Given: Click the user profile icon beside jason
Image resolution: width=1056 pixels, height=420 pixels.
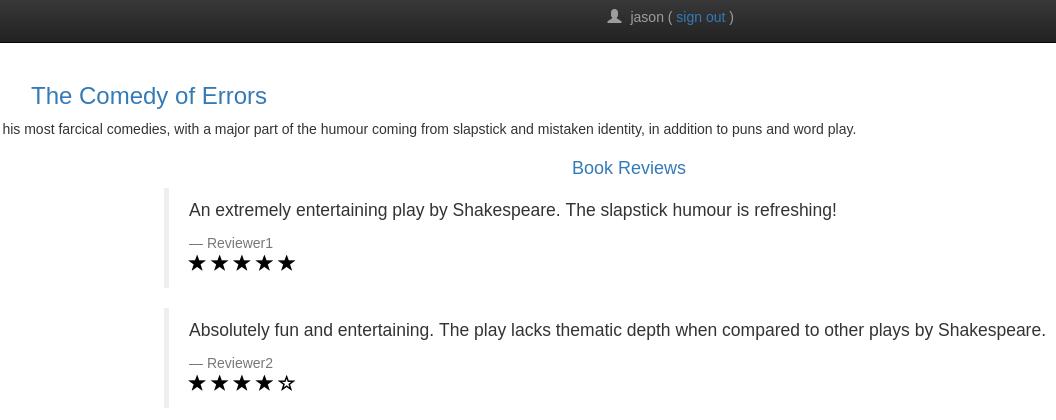Looking at the screenshot, I should click(x=614, y=16).
